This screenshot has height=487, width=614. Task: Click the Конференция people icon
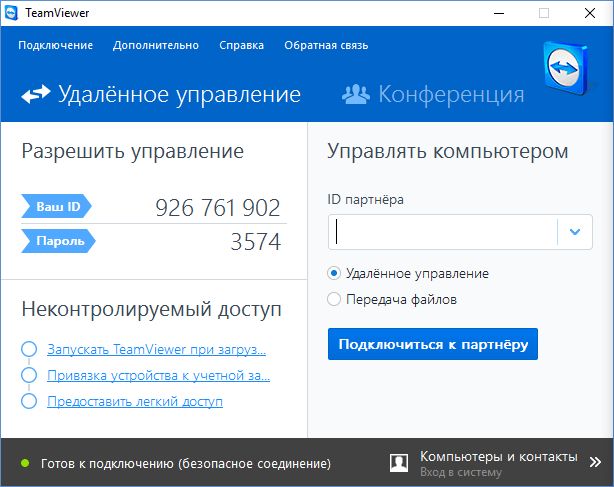pyautogui.click(x=355, y=95)
